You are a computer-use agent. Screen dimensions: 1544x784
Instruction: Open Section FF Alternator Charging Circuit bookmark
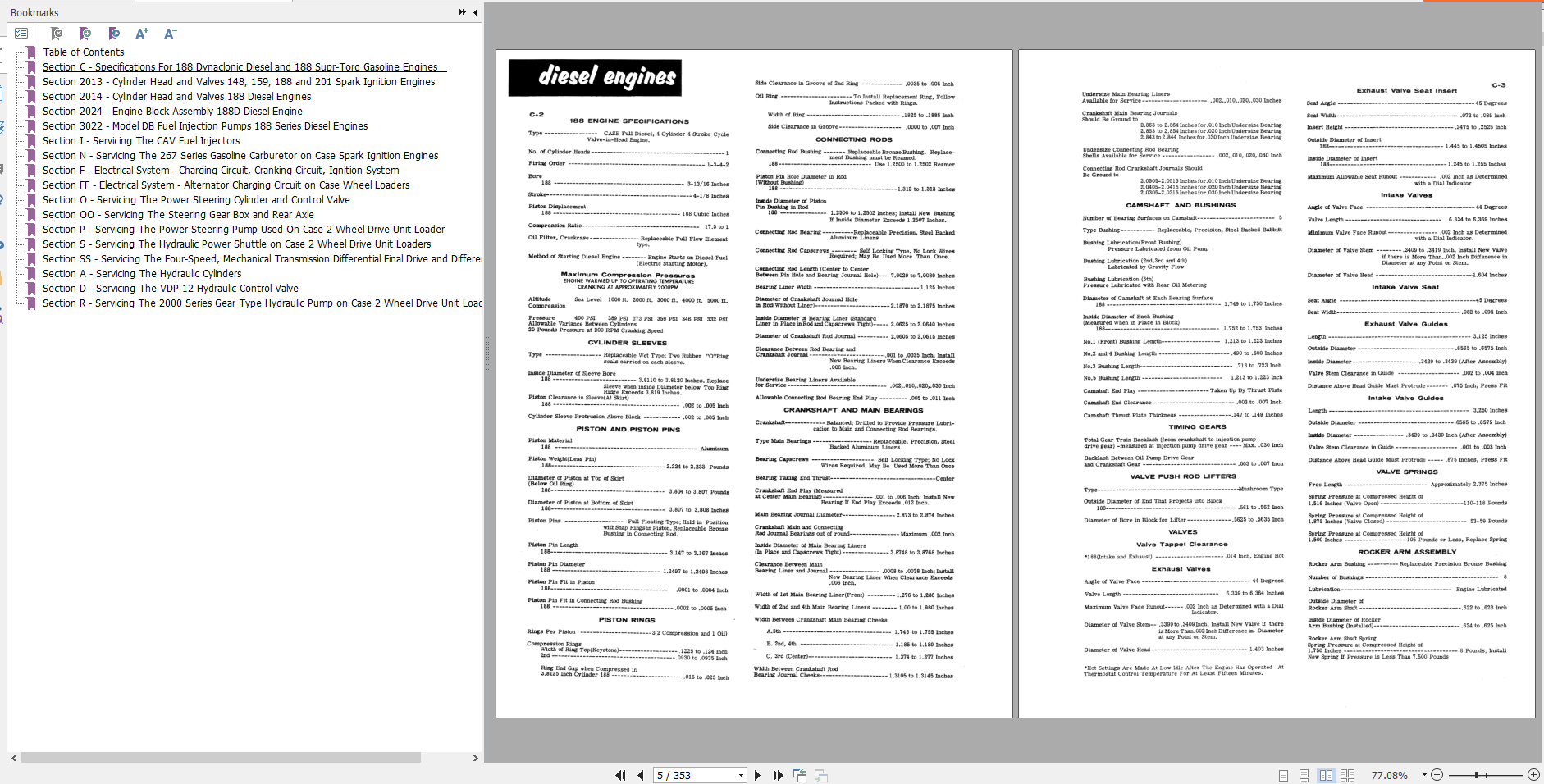226,185
